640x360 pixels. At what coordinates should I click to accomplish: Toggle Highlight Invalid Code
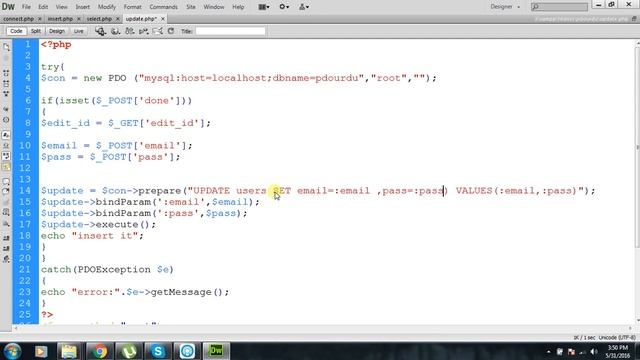(x=6, y=146)
